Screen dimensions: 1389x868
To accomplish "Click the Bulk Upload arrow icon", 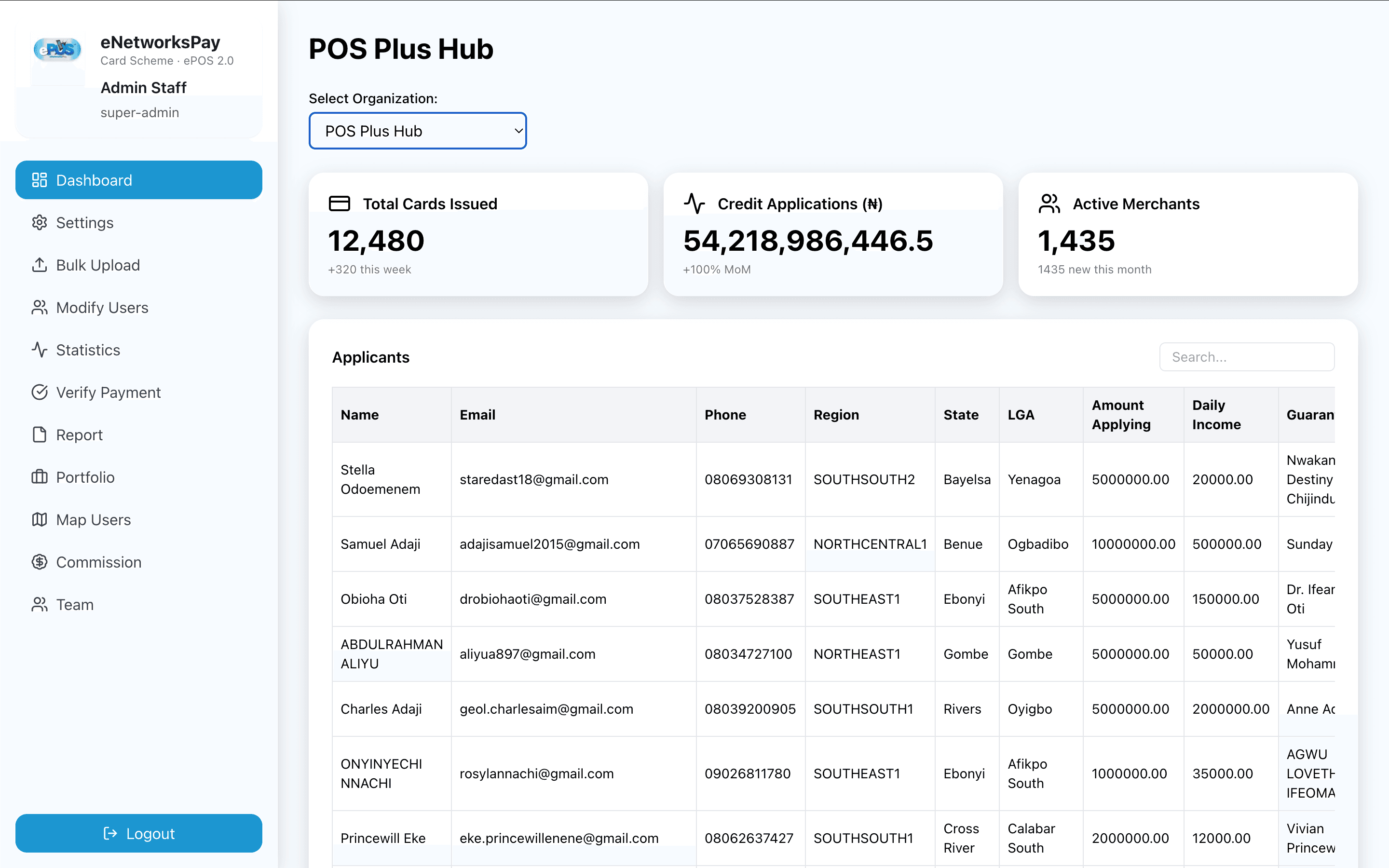I will 39,265.
